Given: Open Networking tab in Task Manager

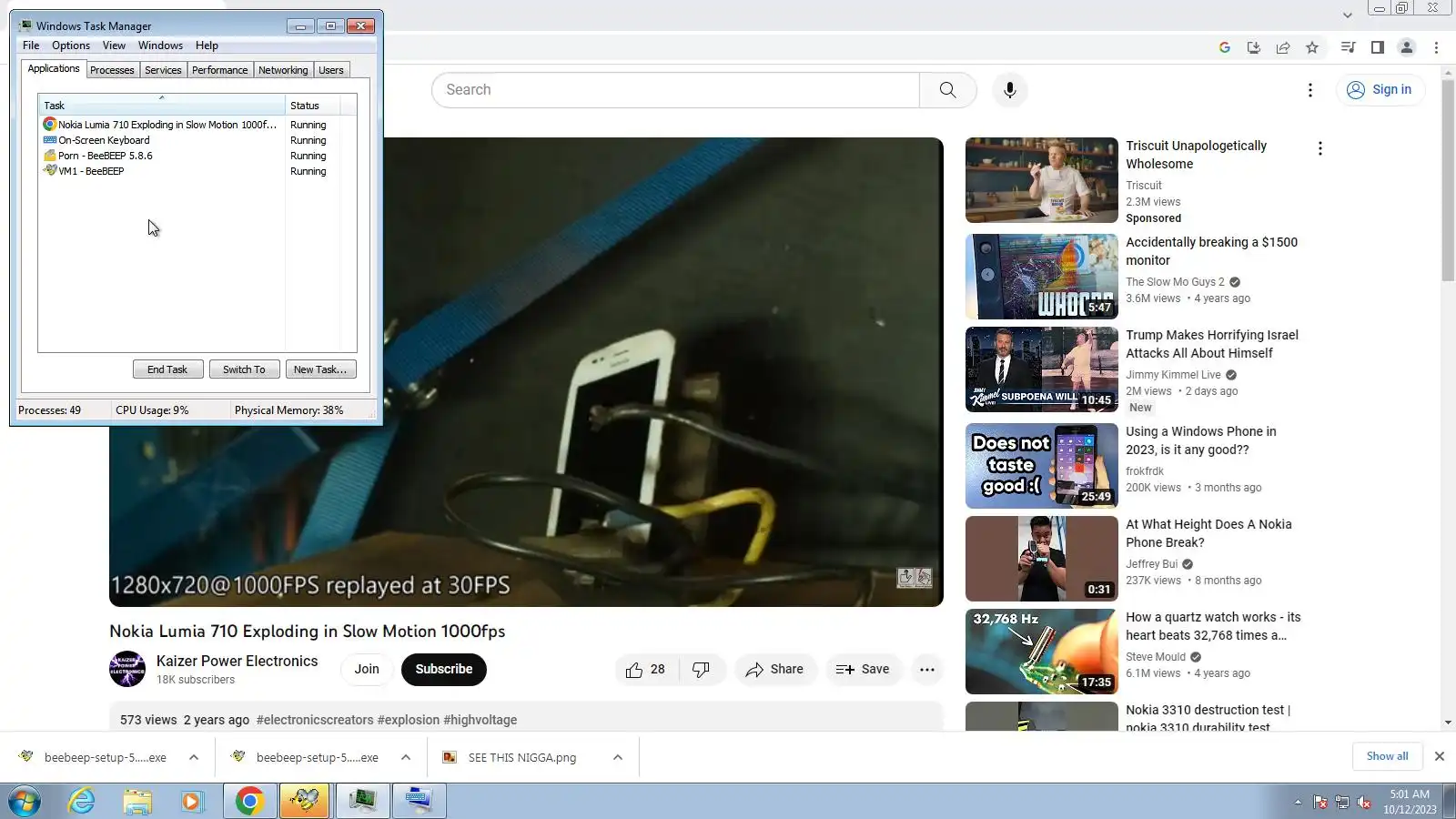Looking at the screenshot, I should pos(283,70).
